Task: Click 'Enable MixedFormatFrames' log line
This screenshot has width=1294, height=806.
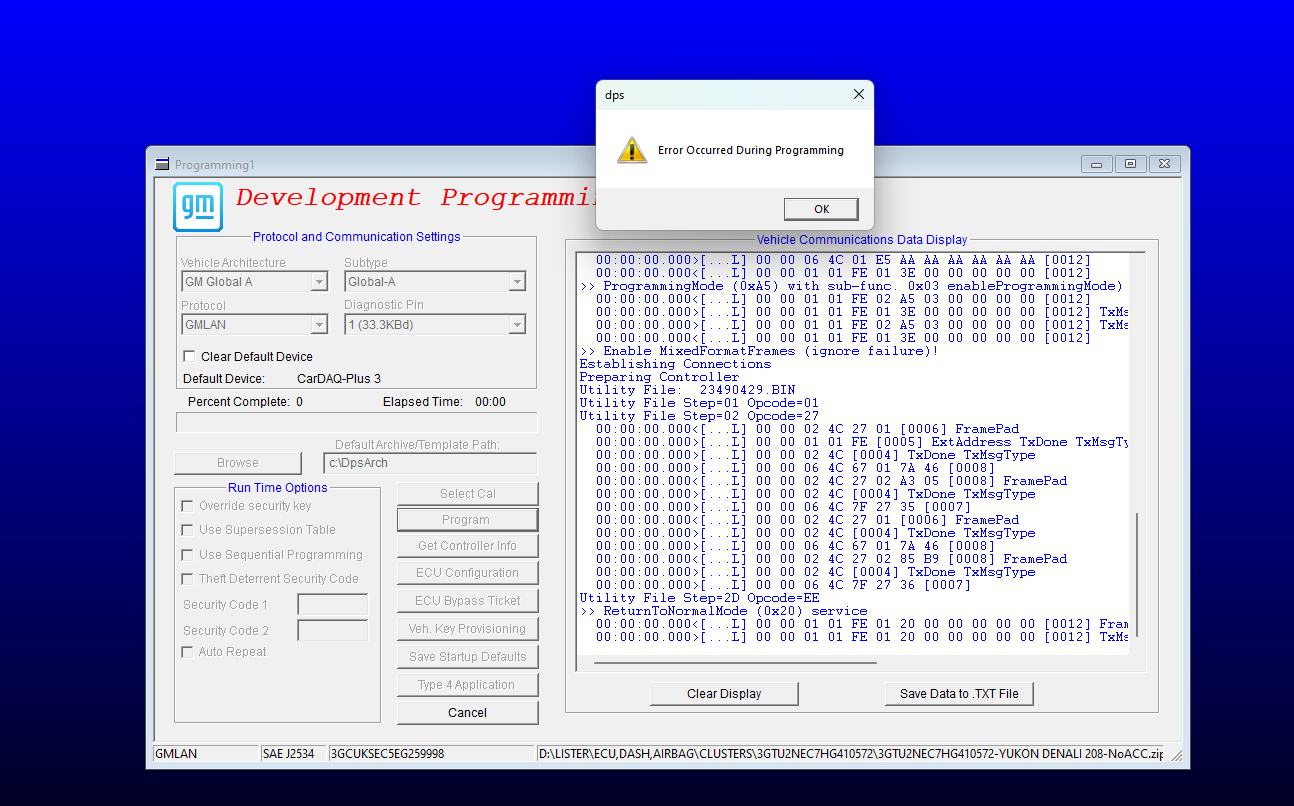Action: [x=759, y=351]
